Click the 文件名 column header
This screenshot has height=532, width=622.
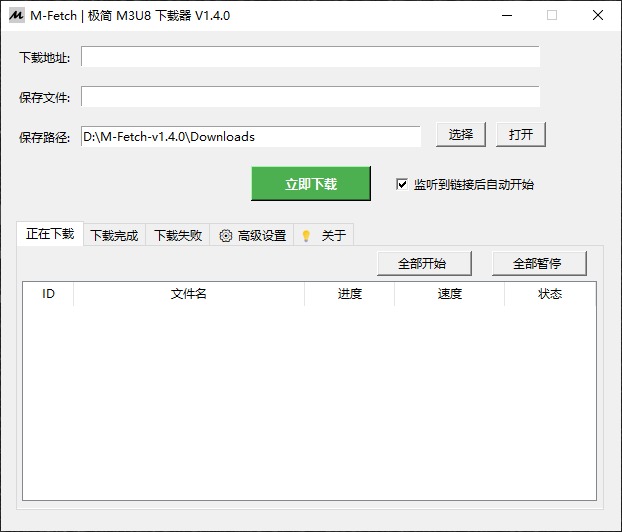pyautogui.click(x=189, y=294)
